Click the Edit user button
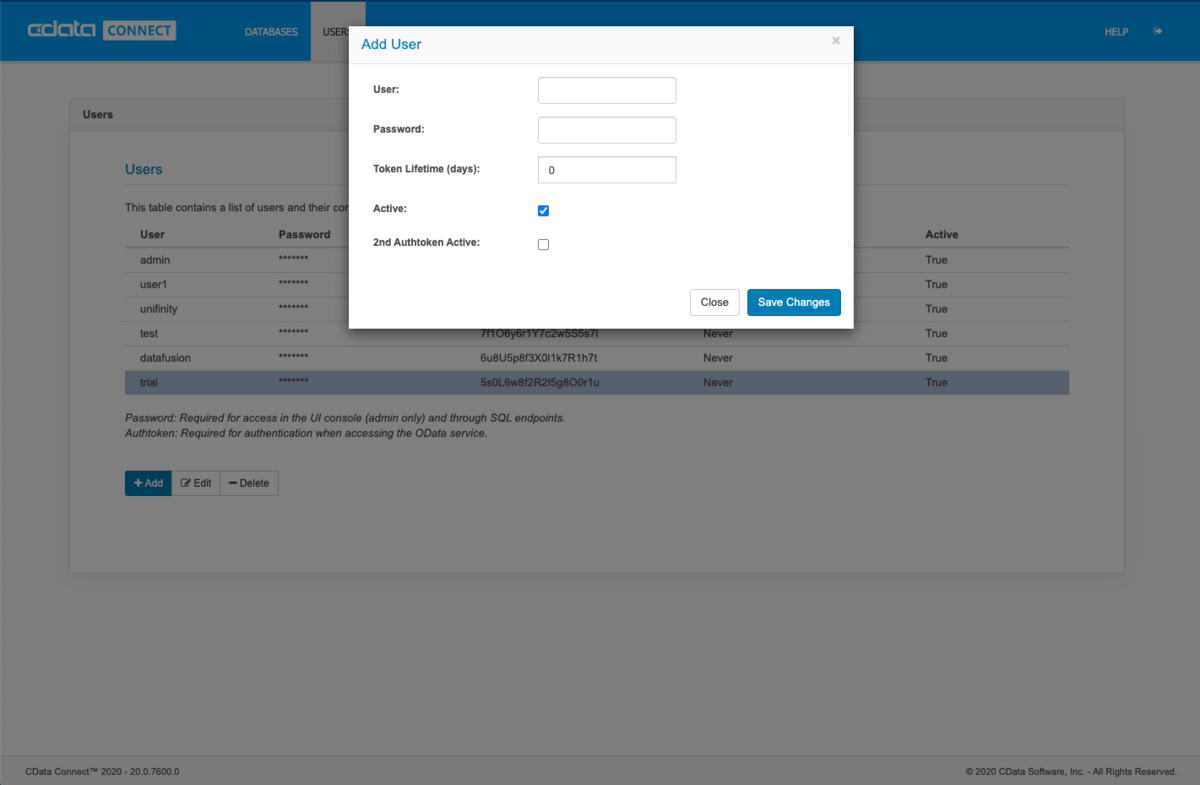The width and height of the screenshot is (1200, 785). (195, 483)
